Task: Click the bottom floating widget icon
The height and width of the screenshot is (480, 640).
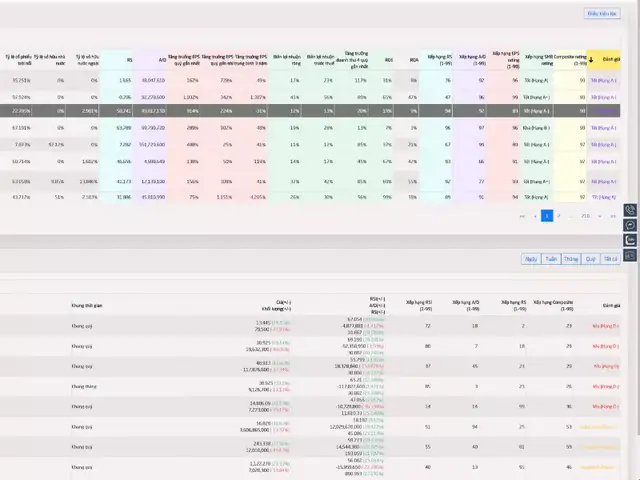Action: [631, 257]
